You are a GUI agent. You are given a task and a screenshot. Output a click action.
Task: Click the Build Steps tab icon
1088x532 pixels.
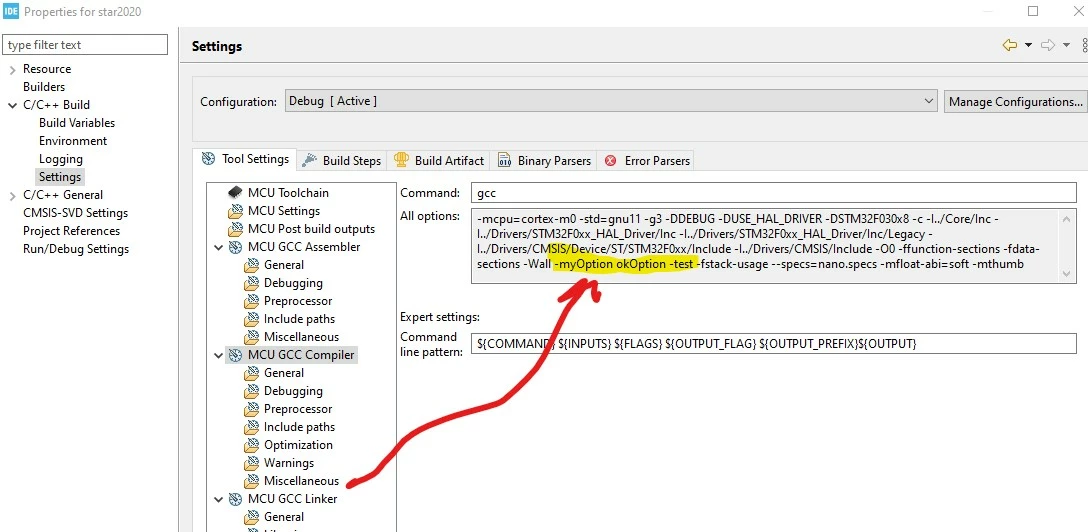coord(309,160)
